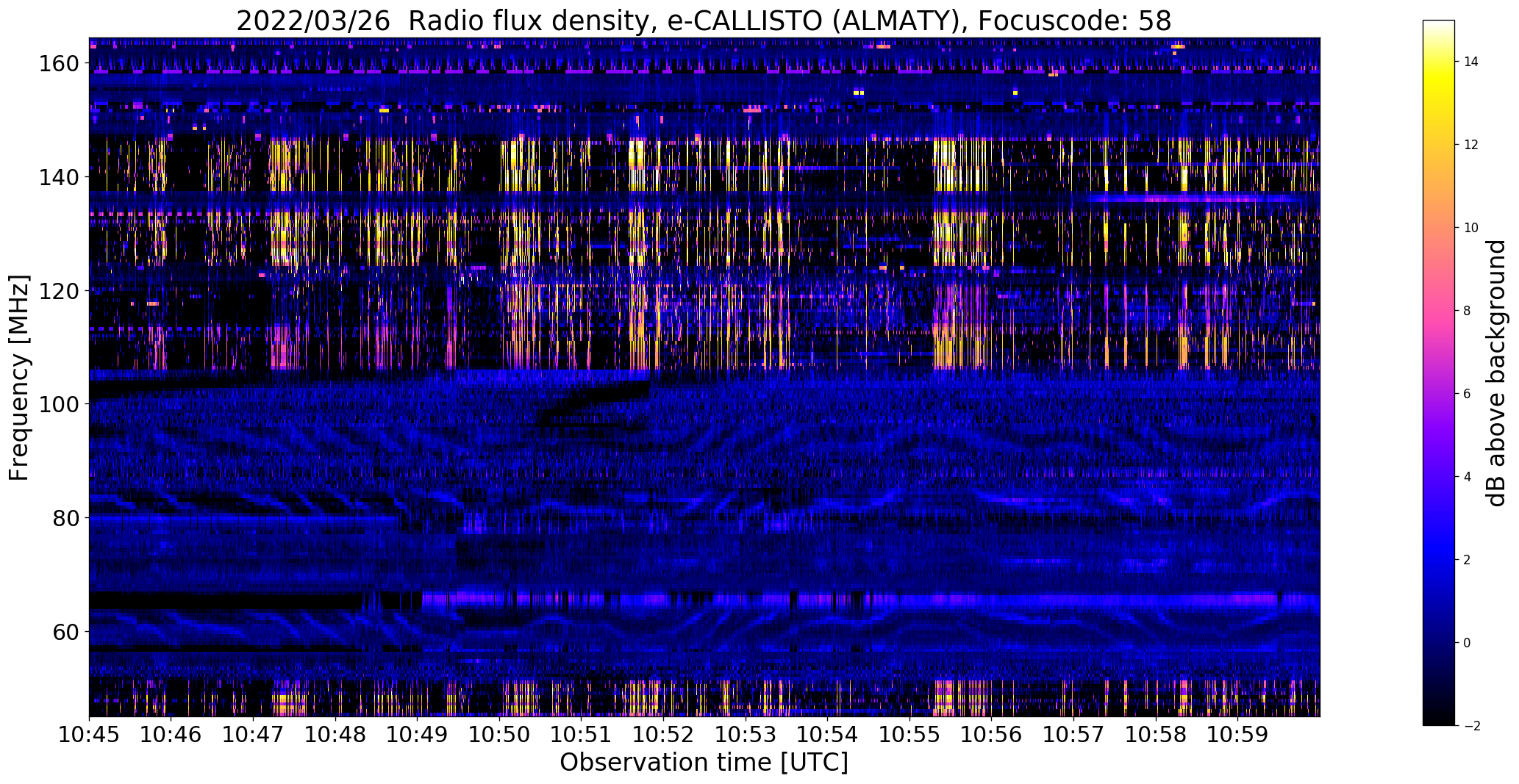Click the 160 tick label on the frequency axis
Viewport: 1519px width, 784px height.
60,64
